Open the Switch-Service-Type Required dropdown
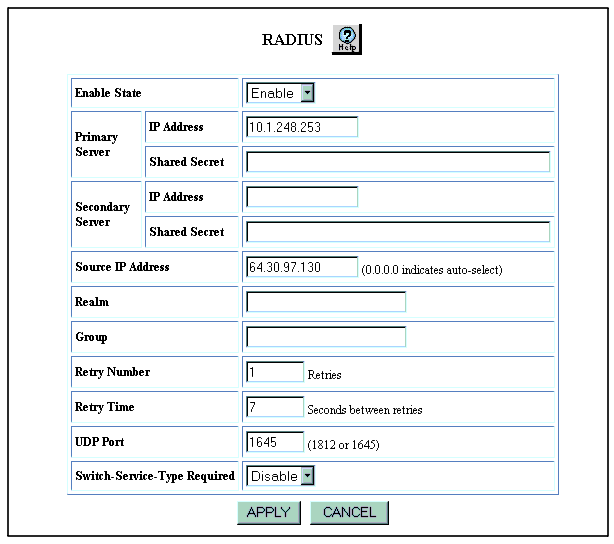614x544 pixels. coord(280,476)
